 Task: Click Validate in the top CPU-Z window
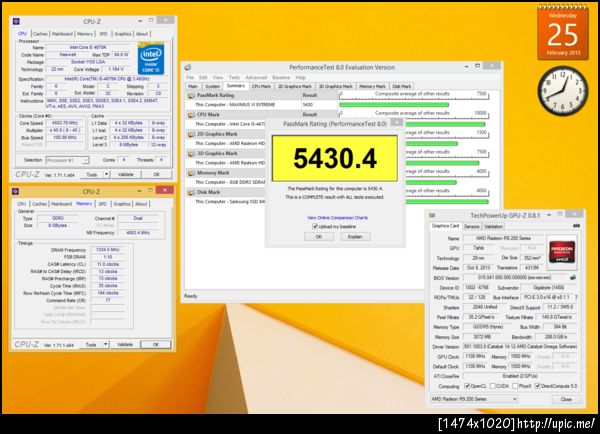(126, 175)
